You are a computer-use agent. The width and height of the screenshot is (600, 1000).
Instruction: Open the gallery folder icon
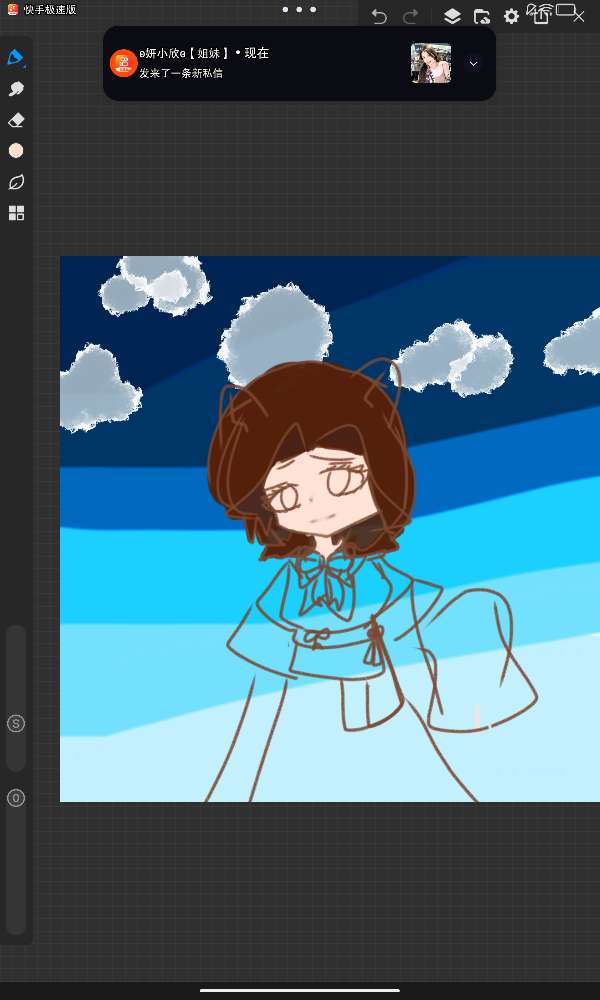[481, 16]
